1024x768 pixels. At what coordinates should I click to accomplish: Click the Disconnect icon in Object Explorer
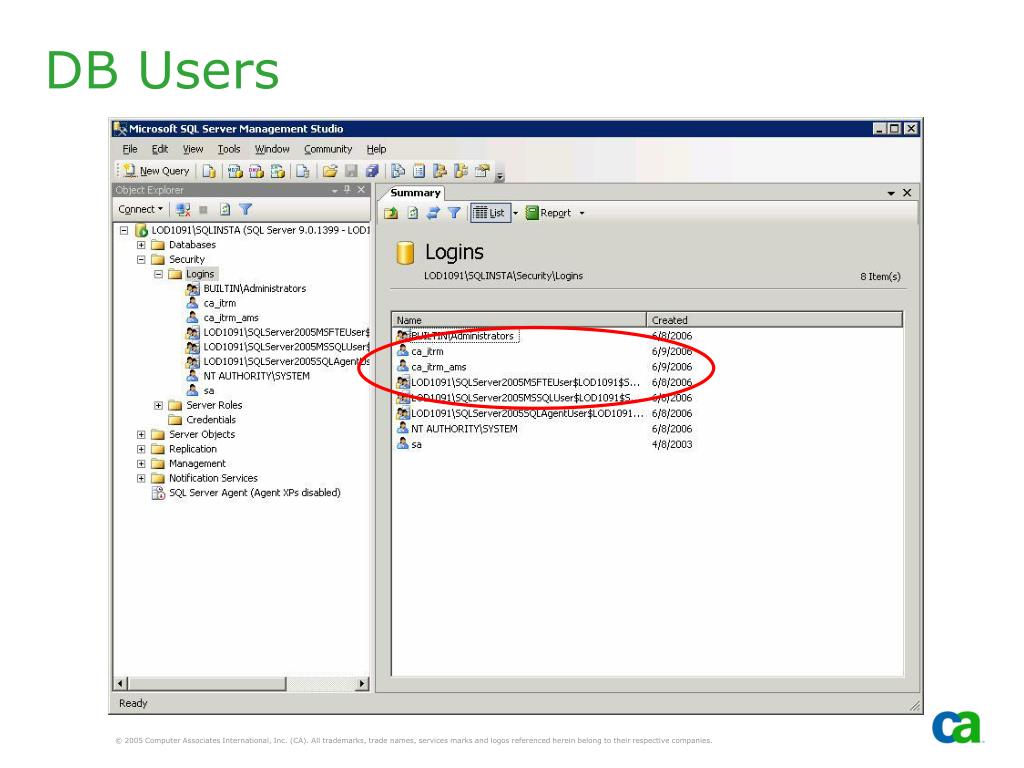[x=183, y=210]
